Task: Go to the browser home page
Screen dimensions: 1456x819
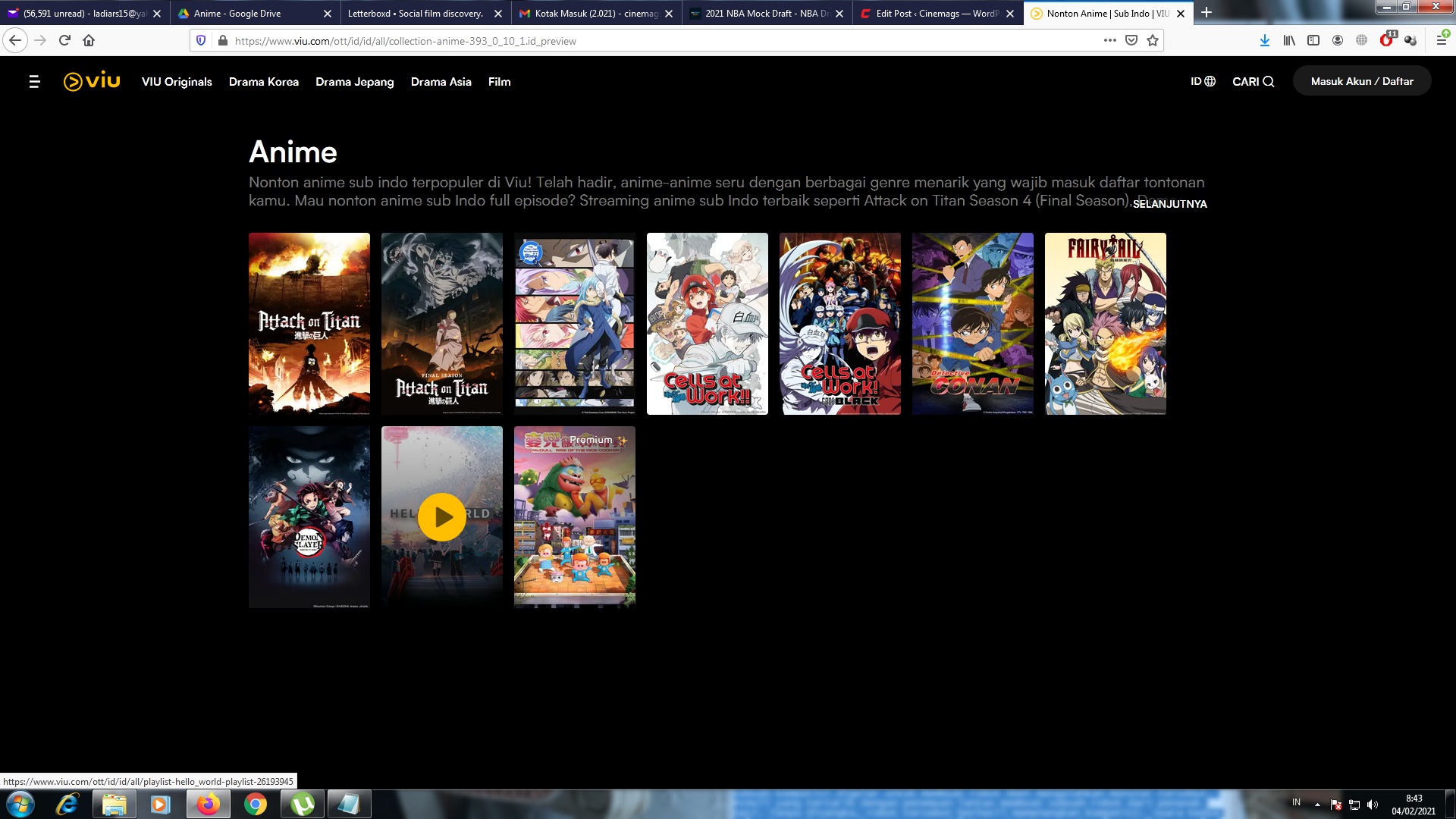Action: pyautogui.click(x=89, y=40)
